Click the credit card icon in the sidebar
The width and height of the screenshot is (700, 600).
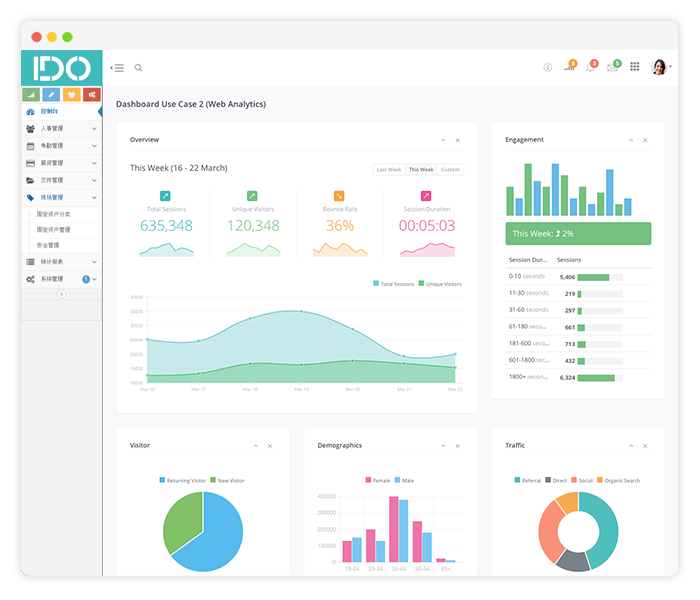click(x=30, y=163)
